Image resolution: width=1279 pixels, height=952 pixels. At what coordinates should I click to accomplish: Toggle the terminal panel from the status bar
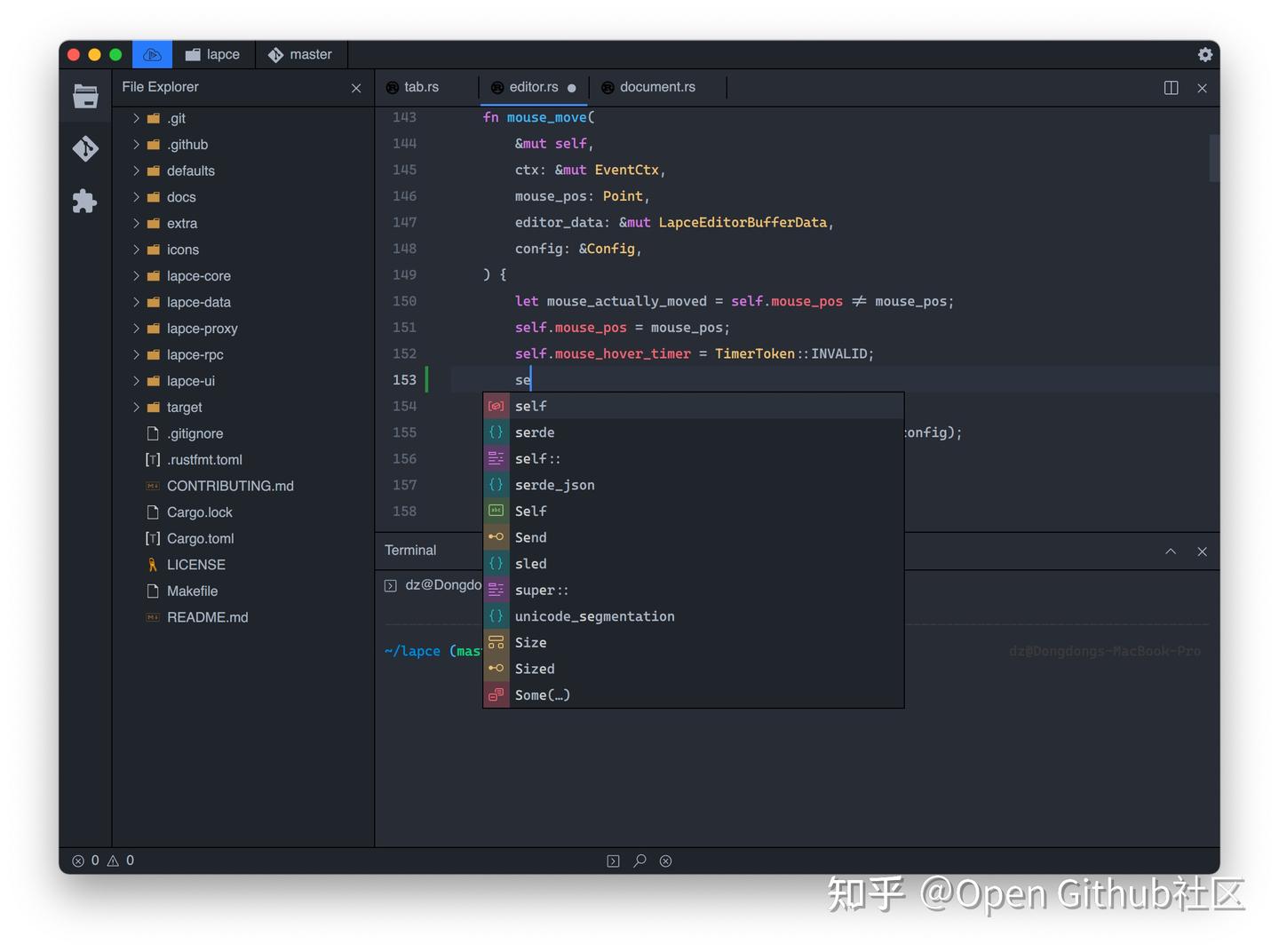click(612, 861)
